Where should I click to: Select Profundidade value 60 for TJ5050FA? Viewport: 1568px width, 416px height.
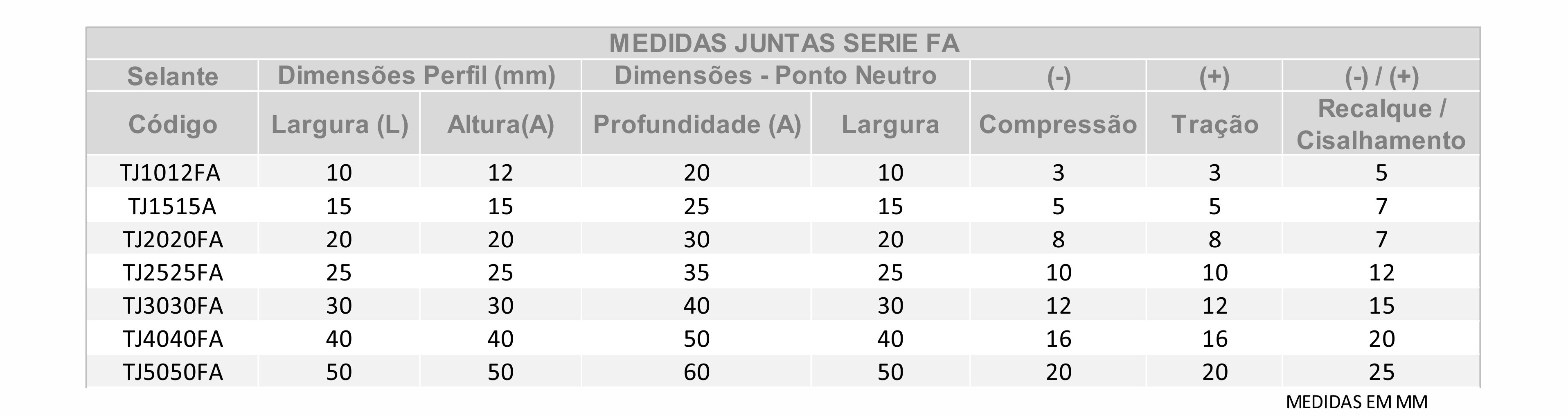coord(696,371)
